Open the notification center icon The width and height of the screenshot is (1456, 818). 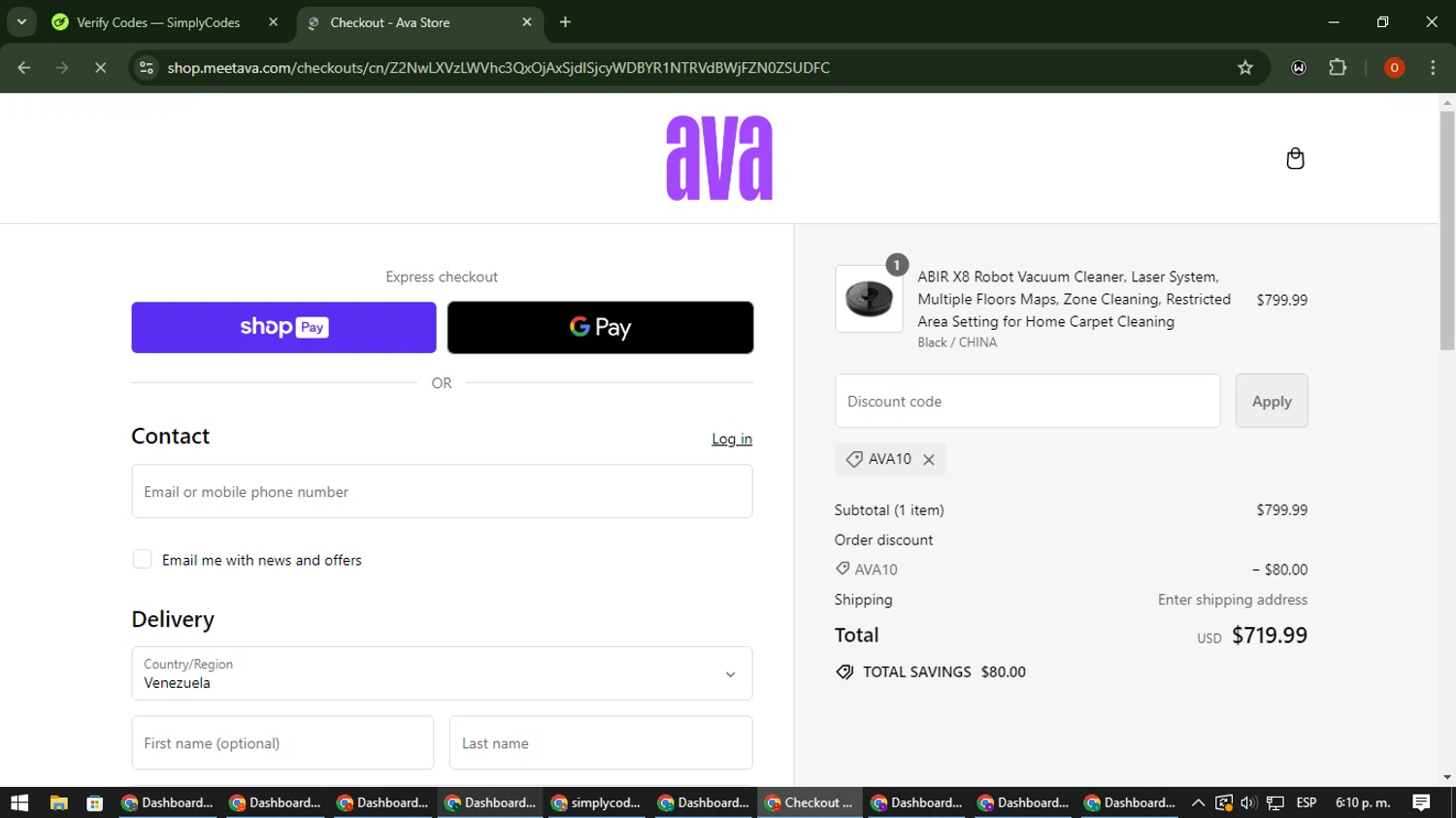point(1421,802)
